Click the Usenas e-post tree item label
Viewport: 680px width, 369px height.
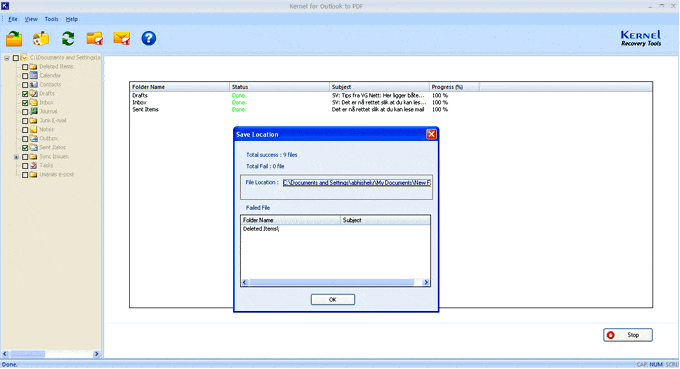point(56,175)
